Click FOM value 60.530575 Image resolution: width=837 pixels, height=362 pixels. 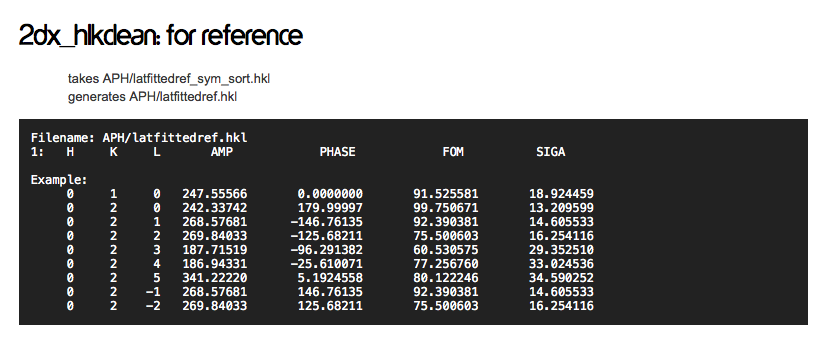[x=446, y=250]
